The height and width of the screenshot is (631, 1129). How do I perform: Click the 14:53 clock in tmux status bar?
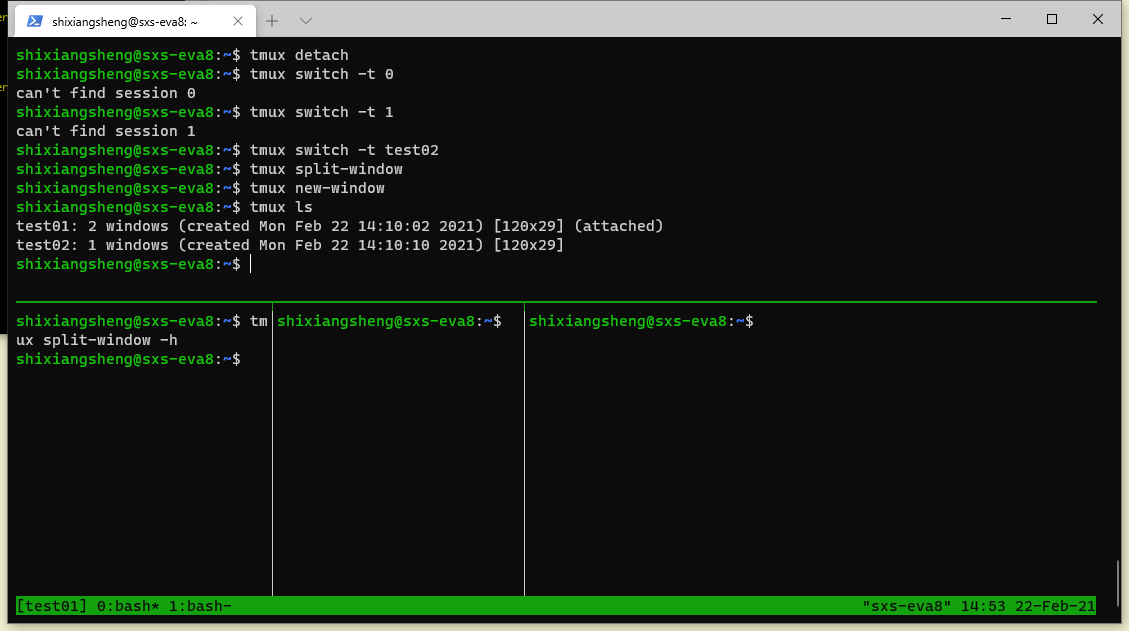(983, 607)
